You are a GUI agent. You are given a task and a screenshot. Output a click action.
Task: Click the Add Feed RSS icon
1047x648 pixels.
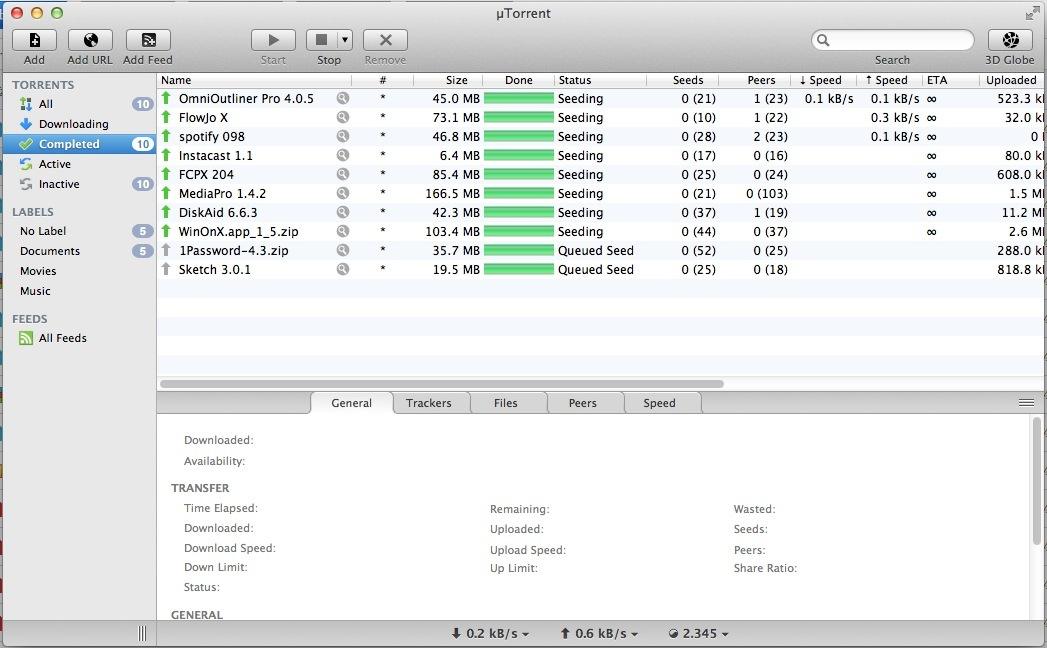coord(148,40)
